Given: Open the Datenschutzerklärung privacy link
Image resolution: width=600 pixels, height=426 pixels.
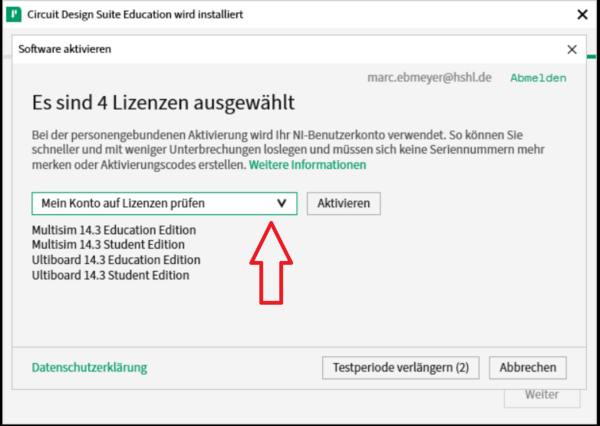Looking at the screenshot, I should point(89,367).
